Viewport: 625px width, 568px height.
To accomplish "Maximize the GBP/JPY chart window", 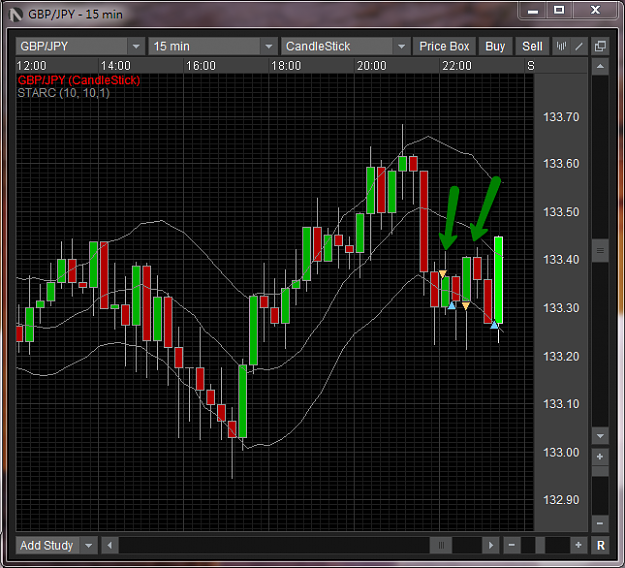I will click(x=559, y=10).
